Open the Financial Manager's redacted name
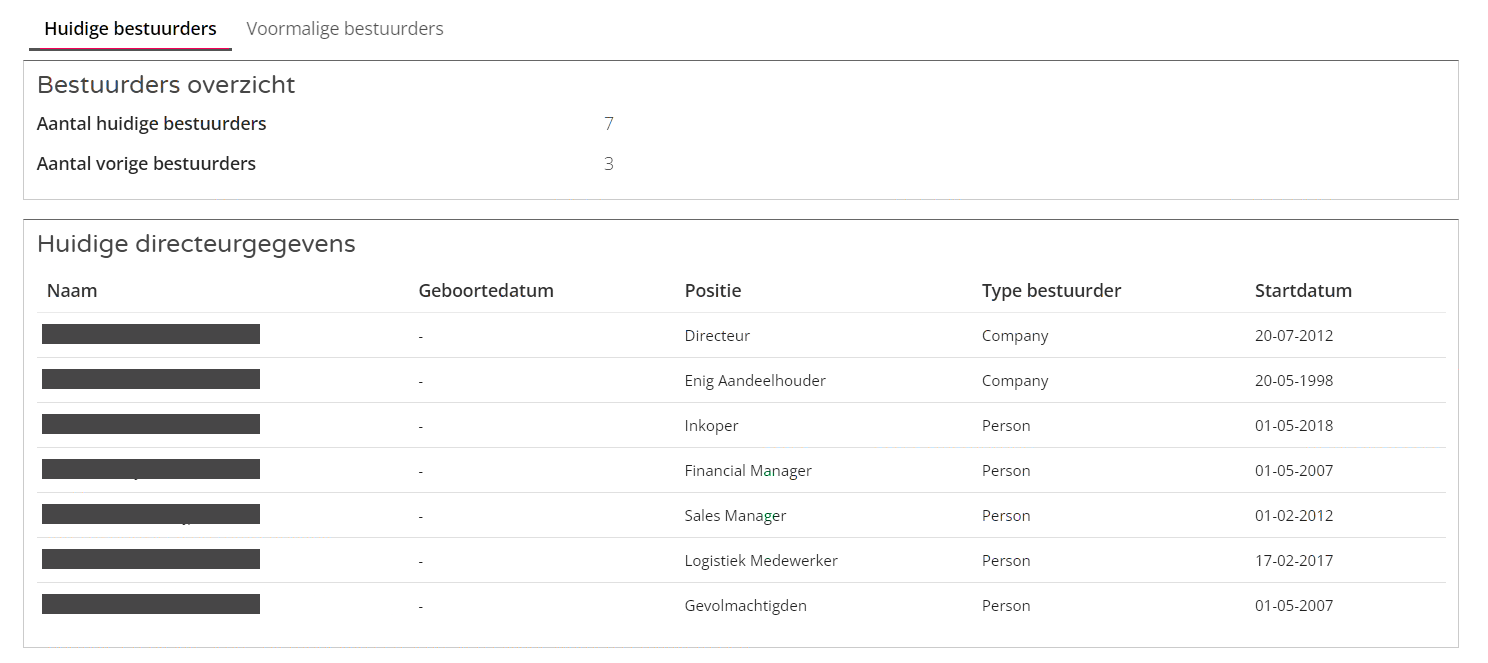This screenshot has height=663, width=1488. [x=151, y=470]
